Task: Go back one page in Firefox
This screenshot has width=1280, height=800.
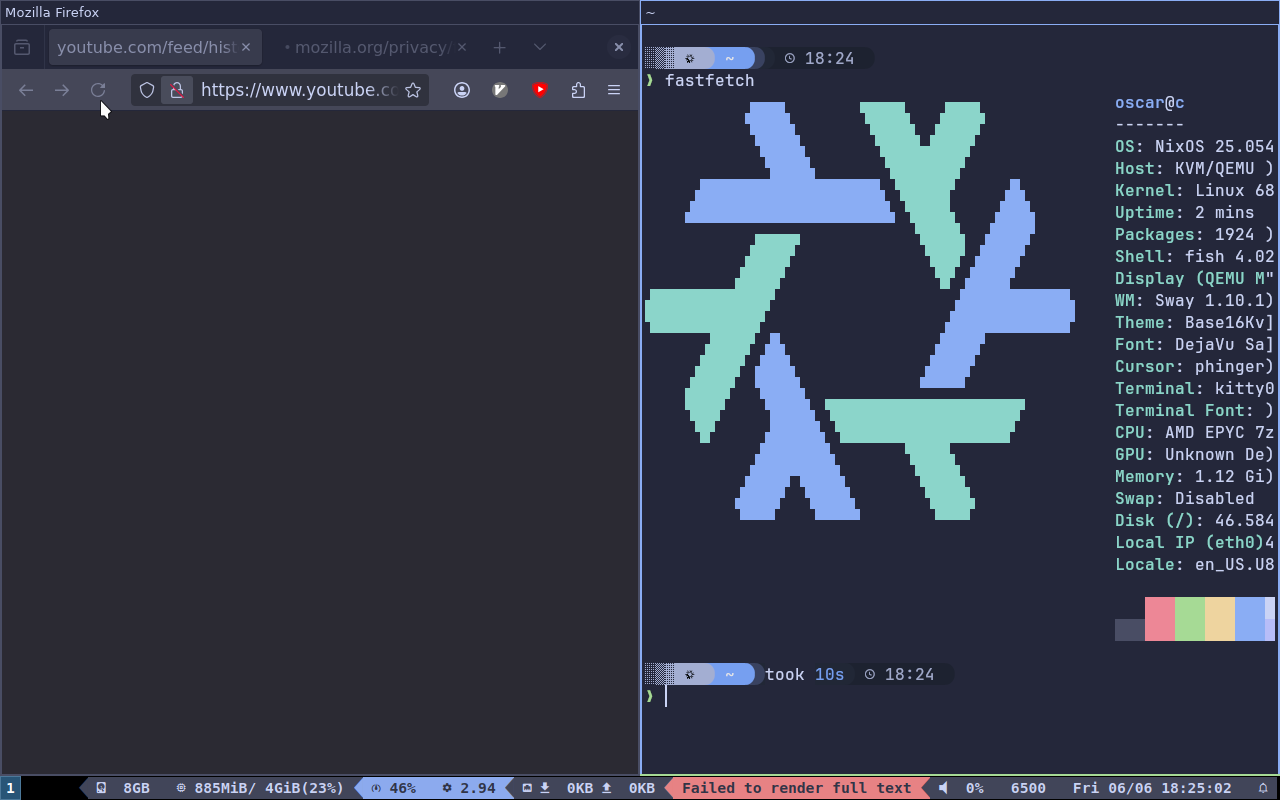Action: (x=26, y=90)
